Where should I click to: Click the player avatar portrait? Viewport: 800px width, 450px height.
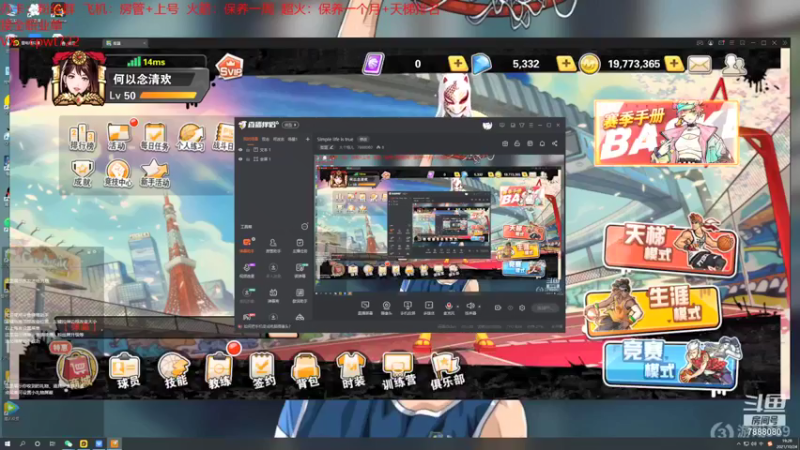tap(79, 78)
